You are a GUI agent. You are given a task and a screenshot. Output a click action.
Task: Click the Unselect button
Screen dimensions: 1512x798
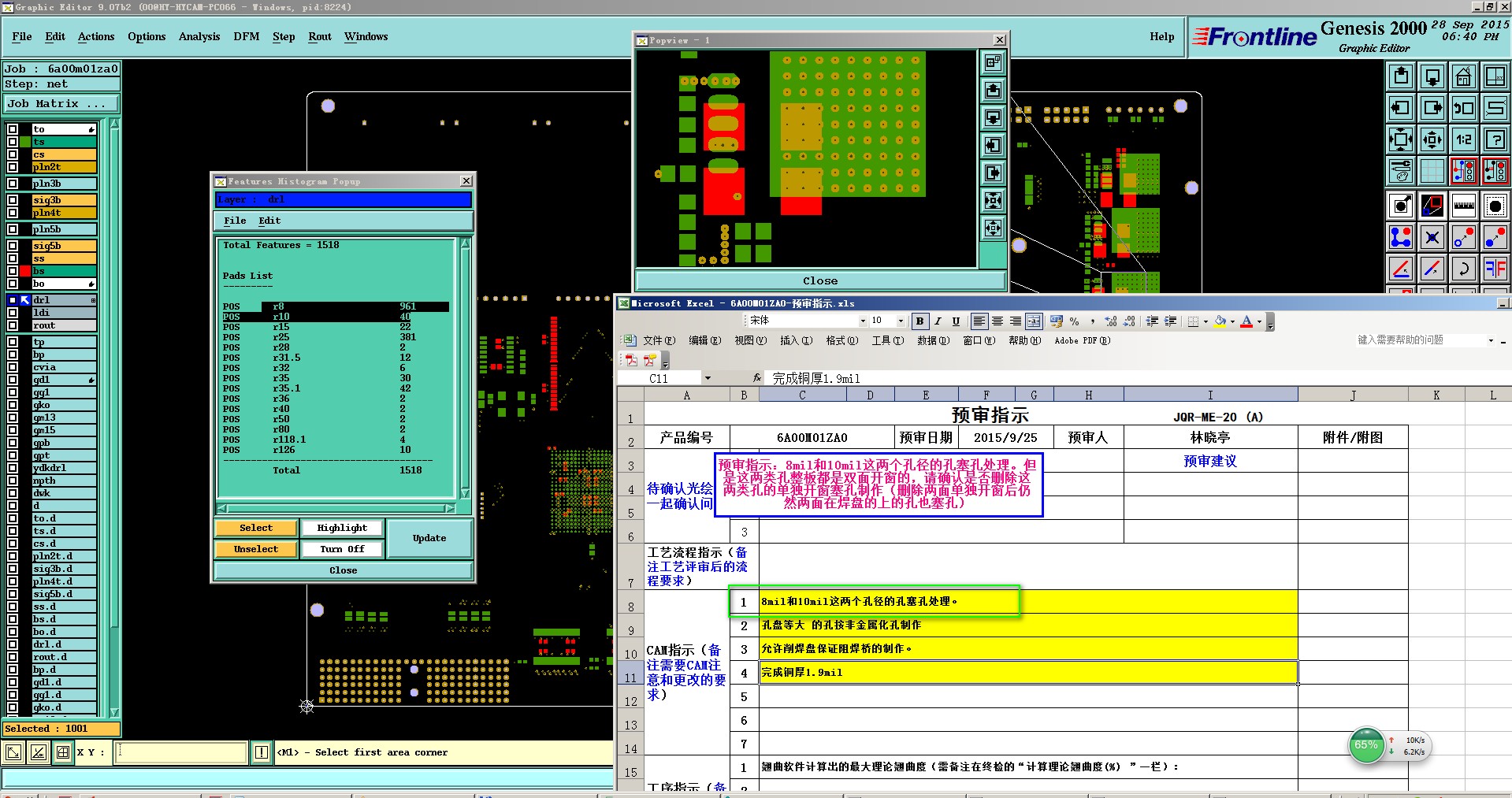(x=256, y=549)
